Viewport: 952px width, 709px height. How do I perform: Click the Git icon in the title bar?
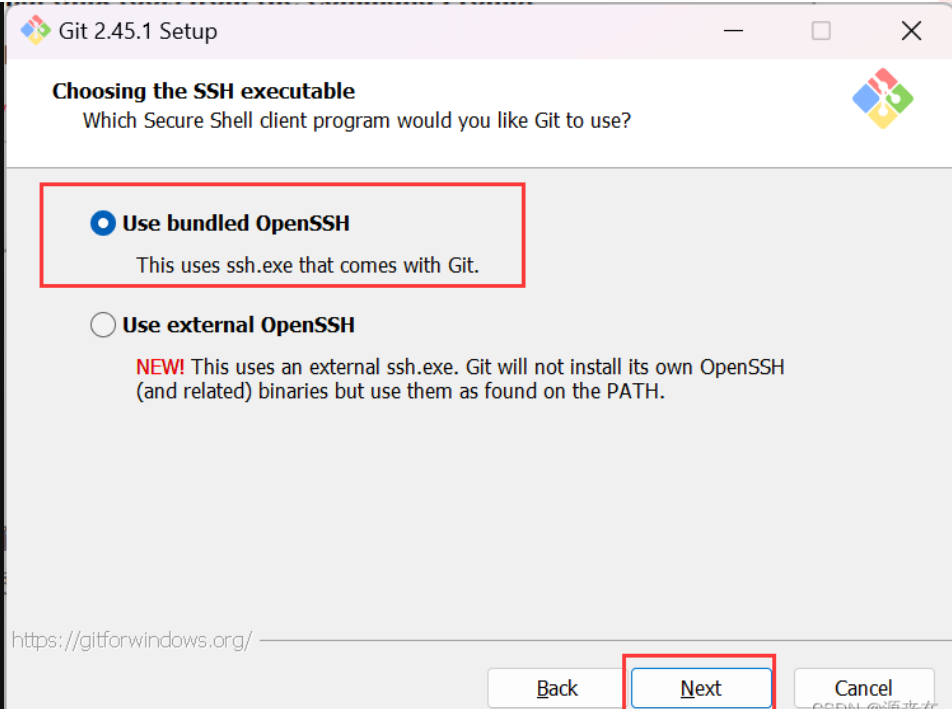pyautogui.click(x=36, y=31)
